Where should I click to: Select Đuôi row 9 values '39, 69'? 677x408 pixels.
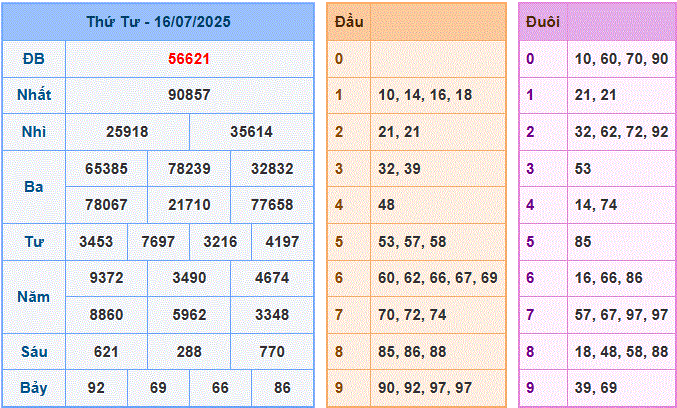click(595, 388)
